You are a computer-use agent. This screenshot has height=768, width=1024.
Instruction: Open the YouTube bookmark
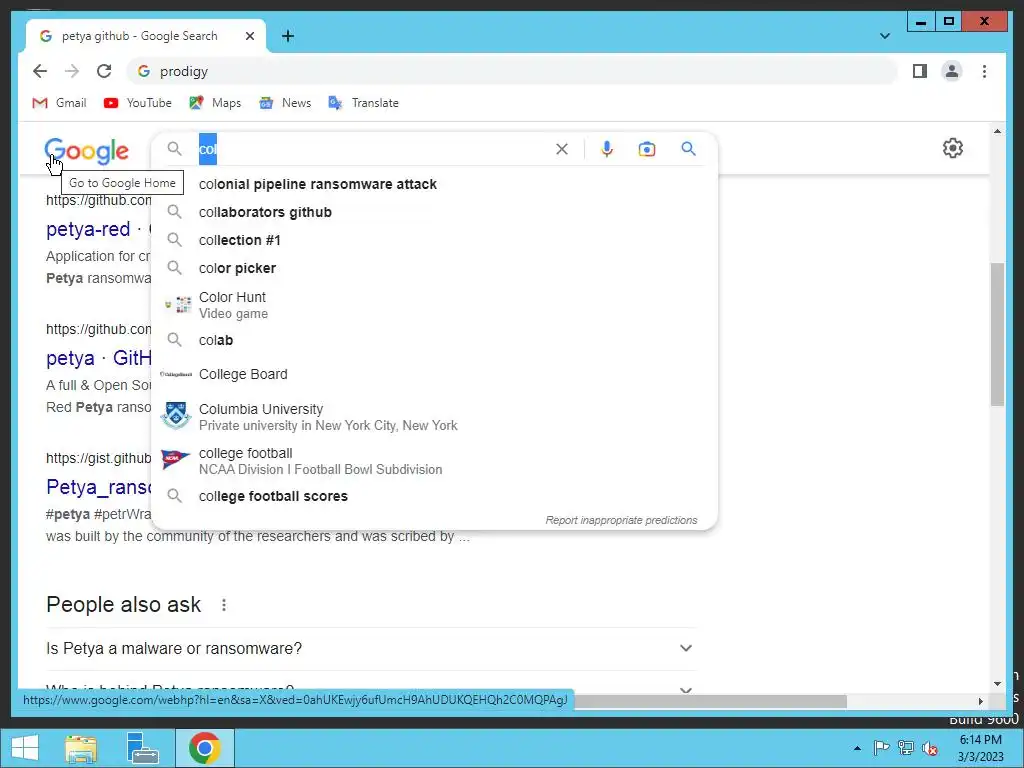138,103
